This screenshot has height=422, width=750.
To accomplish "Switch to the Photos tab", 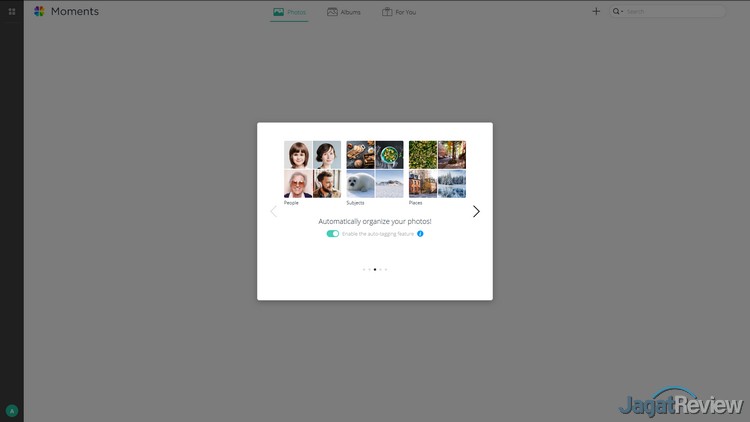I will click(289, 12).
